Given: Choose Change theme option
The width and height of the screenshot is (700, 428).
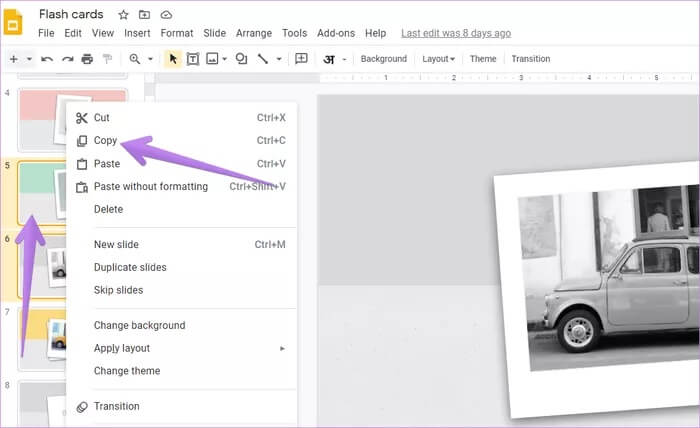Looking at the screenshot, I should point(181,371).
